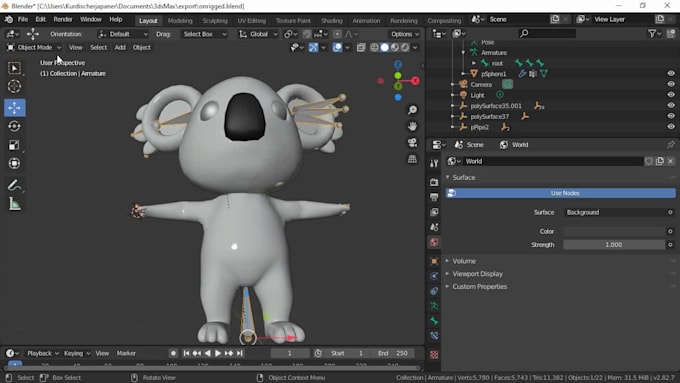Screen dimensions: 680x383
Task: Play the animation forward
Action: (218, 353)
